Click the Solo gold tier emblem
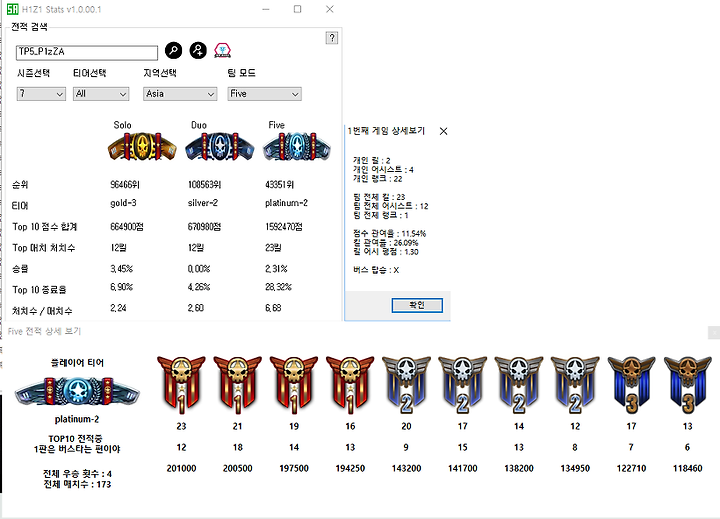Image resolution: width=720 pixels, height=519 pixels. point(142,147)
